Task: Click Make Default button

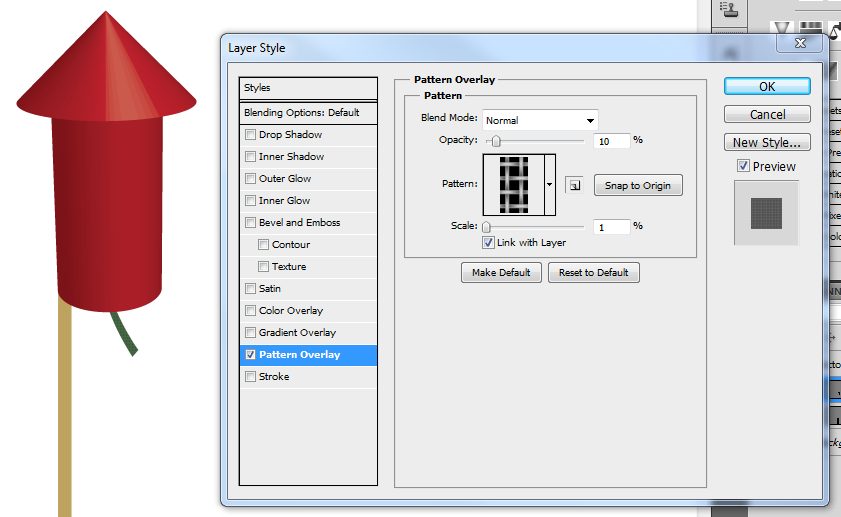Action: [x=501, y=272]
